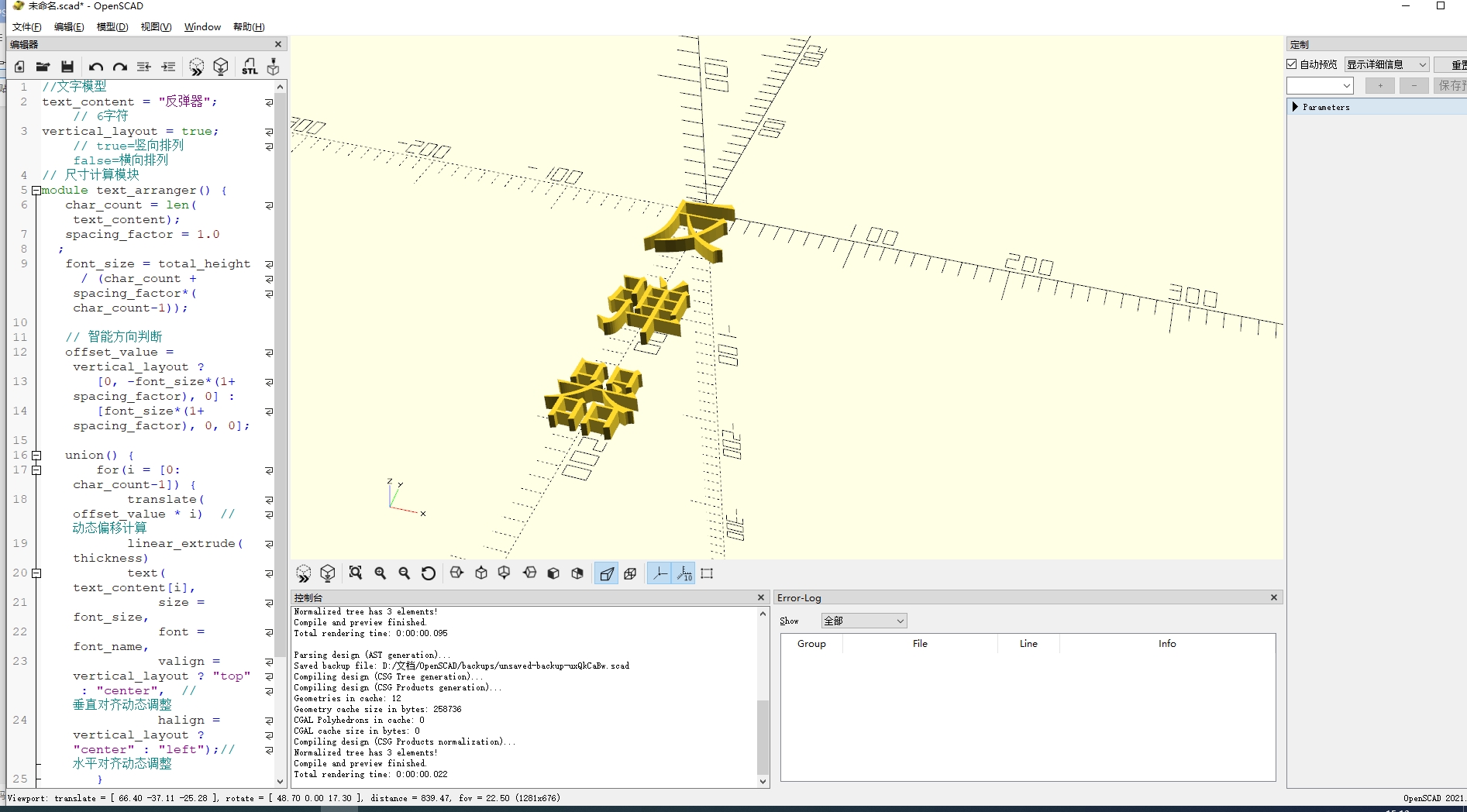
Task: Click the Viewport translate status bar text
Action: pyautogui.click(x=284, y=798)
